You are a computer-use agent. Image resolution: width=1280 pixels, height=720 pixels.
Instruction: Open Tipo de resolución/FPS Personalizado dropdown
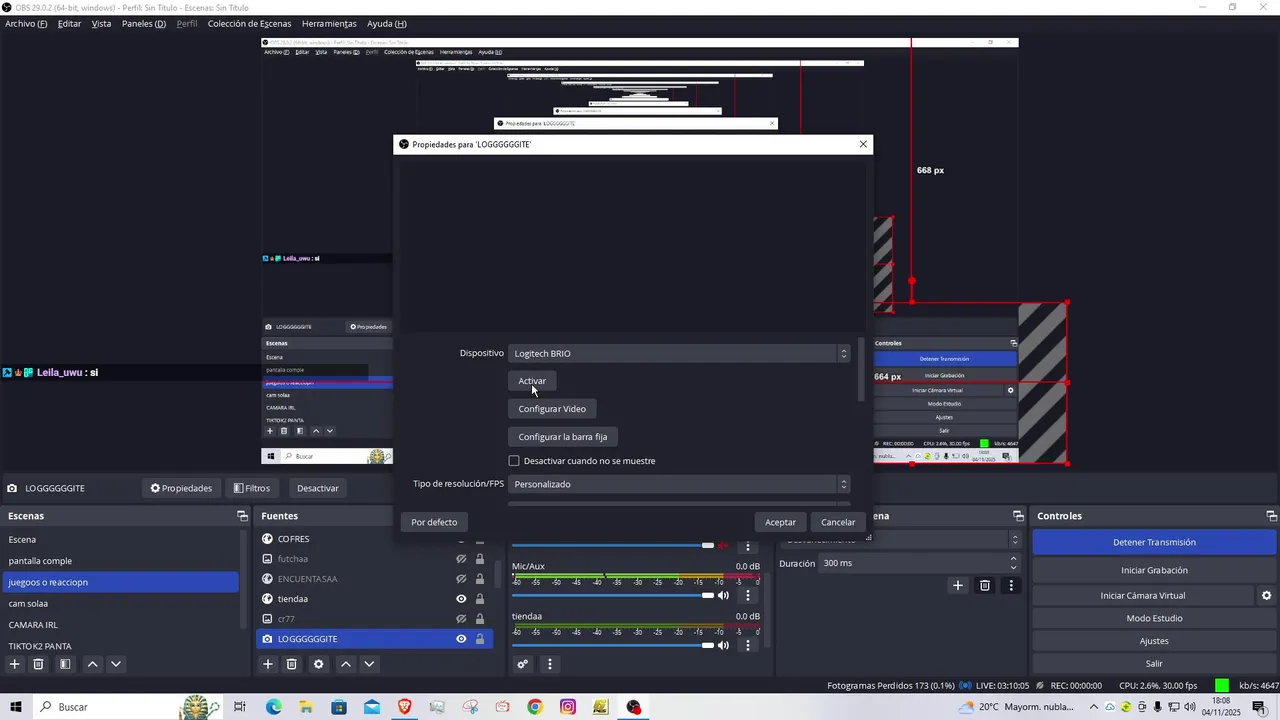(x=679, y=484)
